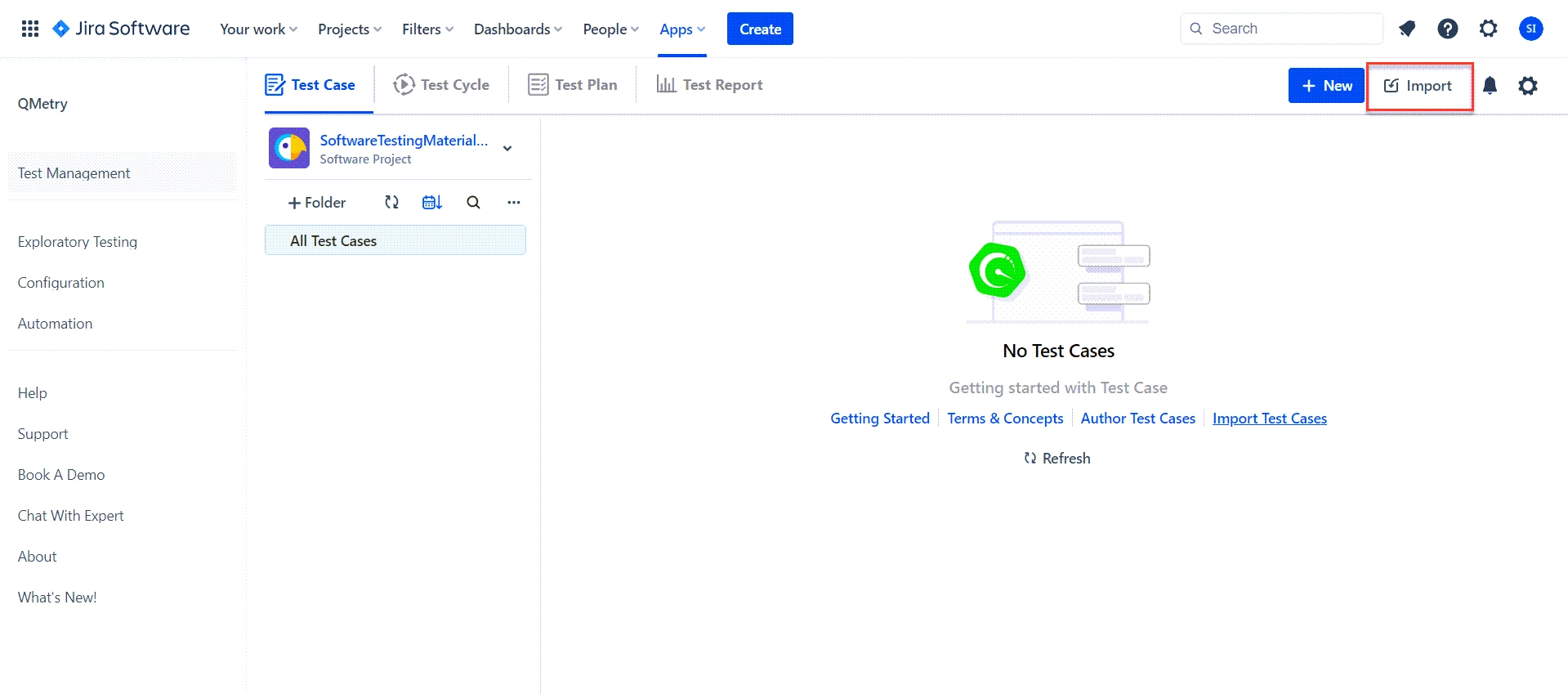The image size is (1568, 694).
Task: Open the Import Test Cases link
Action: (1269, 419)
